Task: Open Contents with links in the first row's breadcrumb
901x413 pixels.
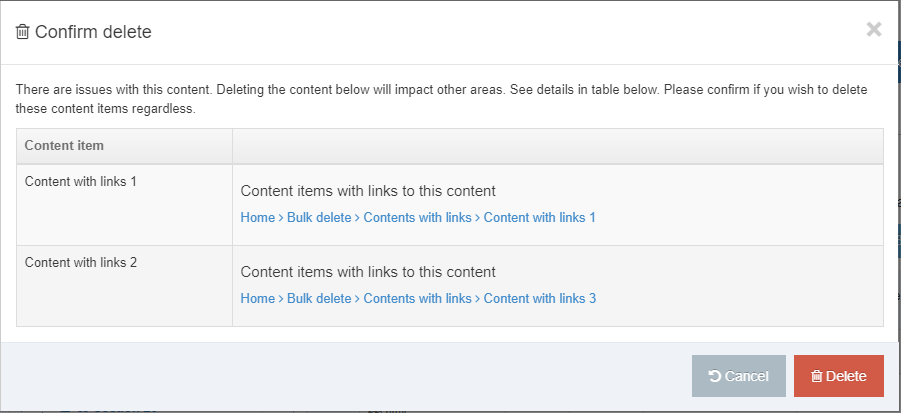Action: [417, 217]
